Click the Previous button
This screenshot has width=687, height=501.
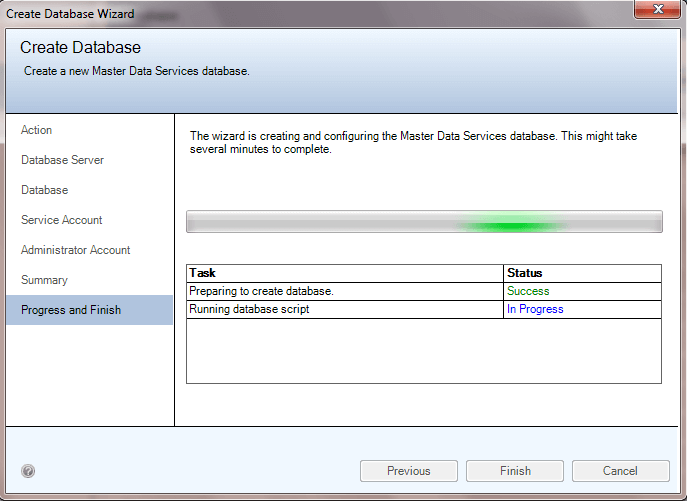(409, 471)
